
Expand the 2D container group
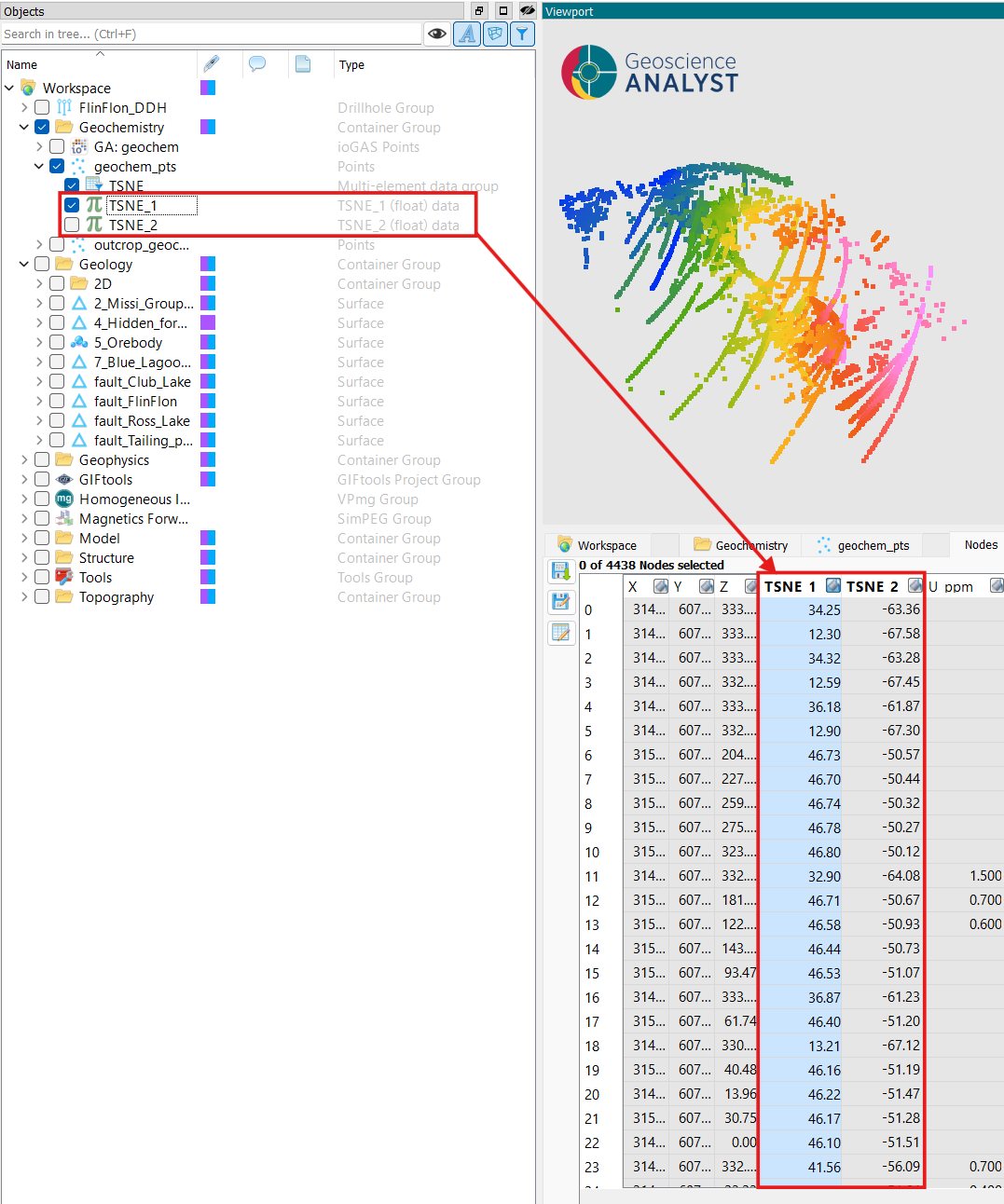click(x=39, y=283)
